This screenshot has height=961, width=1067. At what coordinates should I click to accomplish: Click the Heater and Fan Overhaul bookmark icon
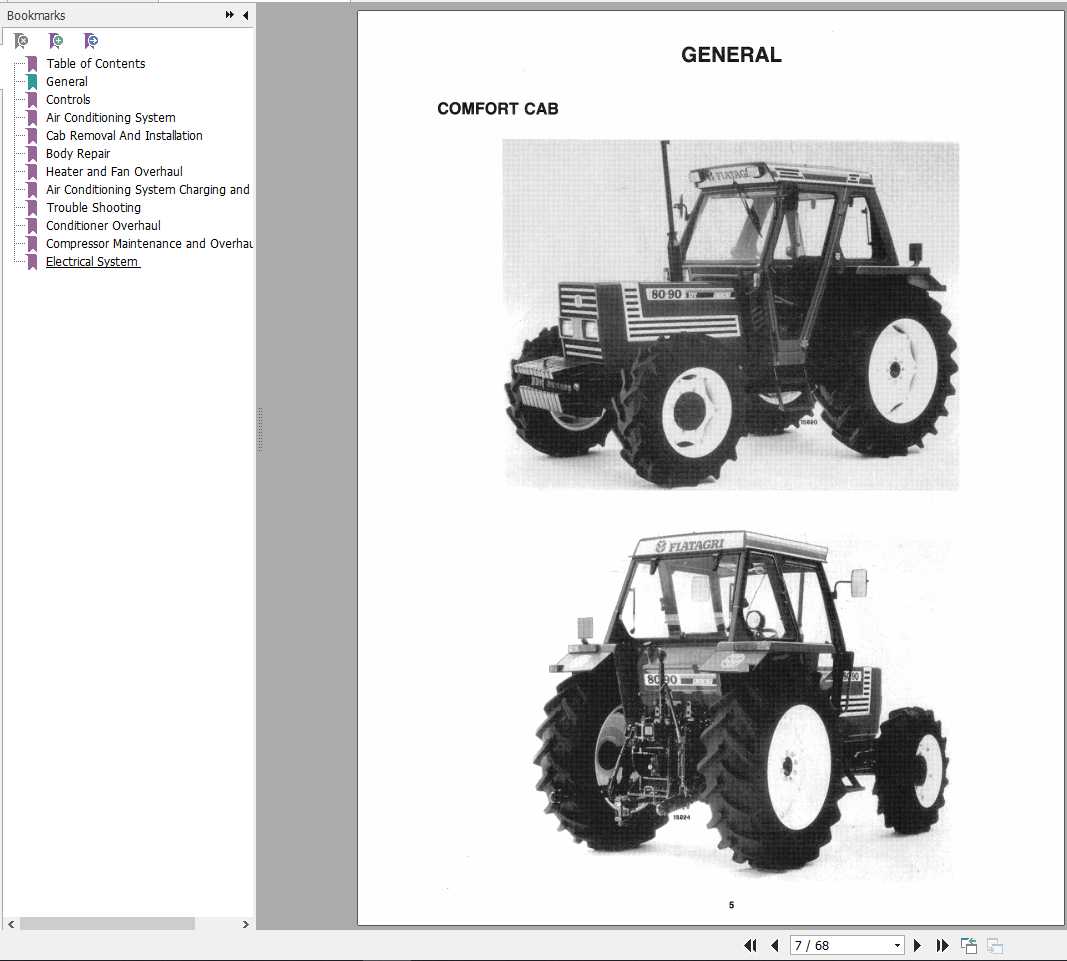[x=32, y=172]
